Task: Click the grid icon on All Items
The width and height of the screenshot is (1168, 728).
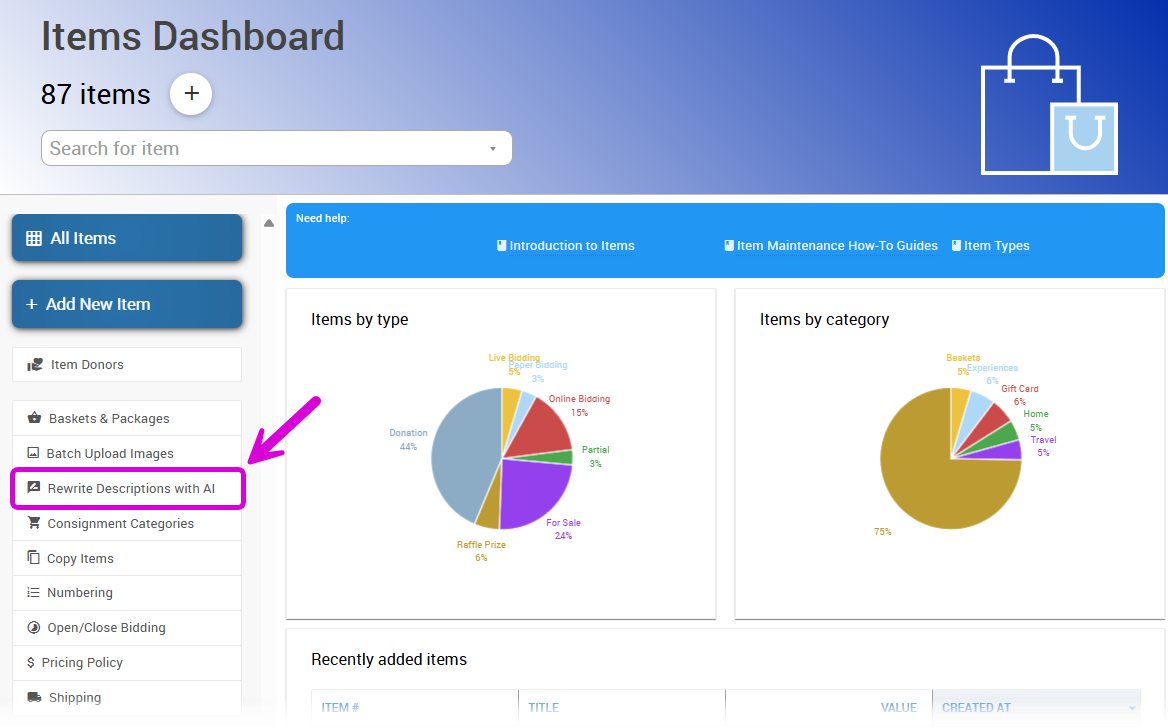Action: tap(34, 238)
